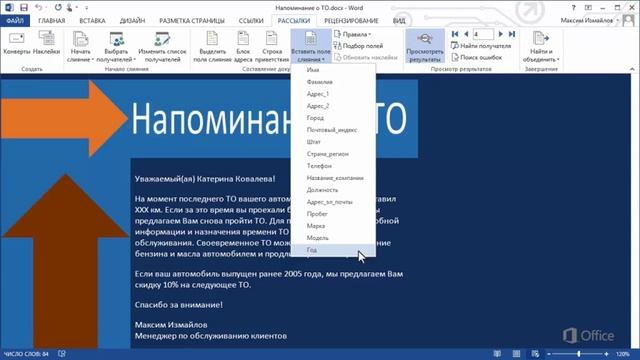Image resolution: width=640 pixels, height=360 pixels.
Task: Click the 120% zoom level
Action: coord(623,354)
